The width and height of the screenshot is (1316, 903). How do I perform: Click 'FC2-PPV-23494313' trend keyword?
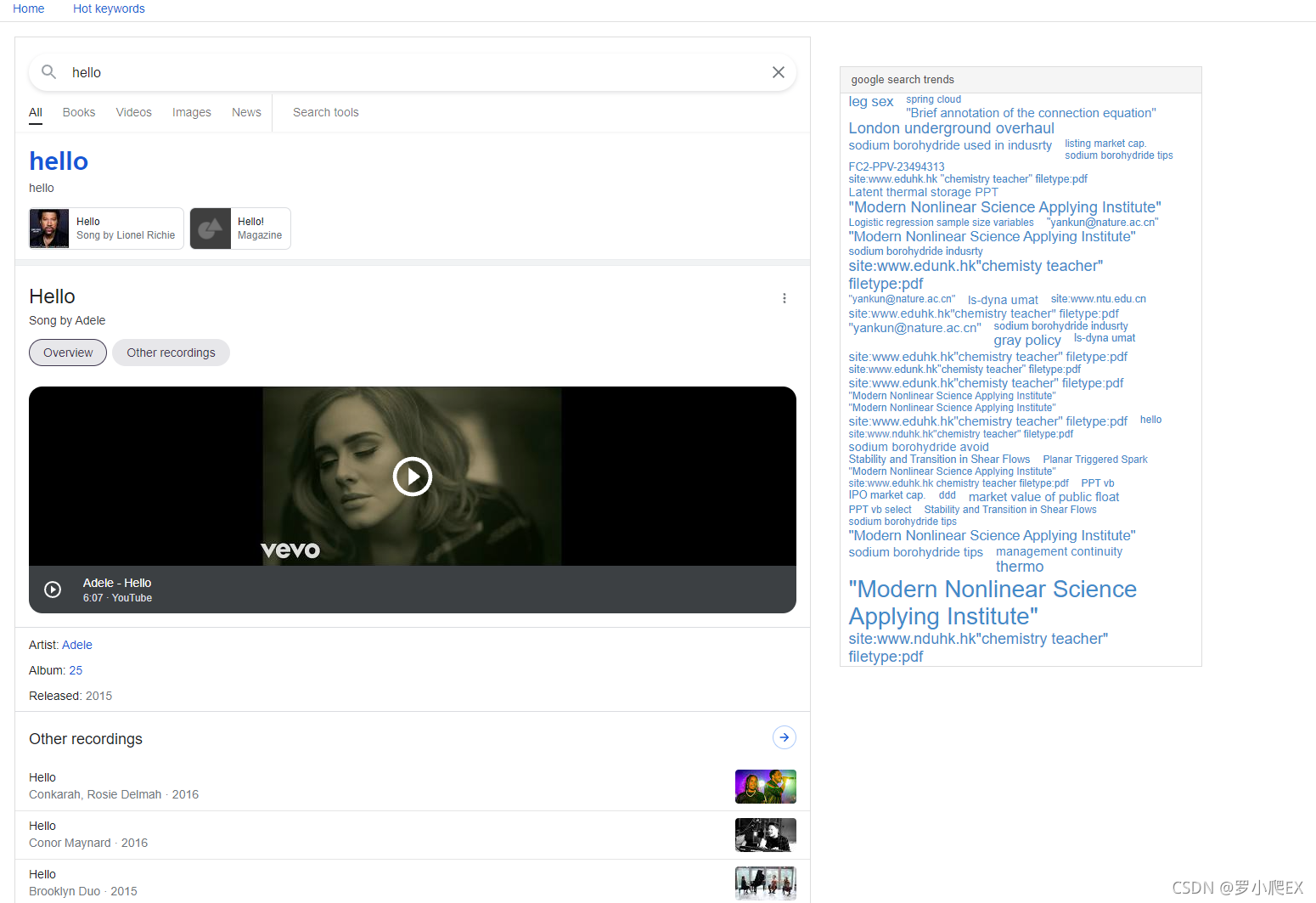[x=897, y=166]
